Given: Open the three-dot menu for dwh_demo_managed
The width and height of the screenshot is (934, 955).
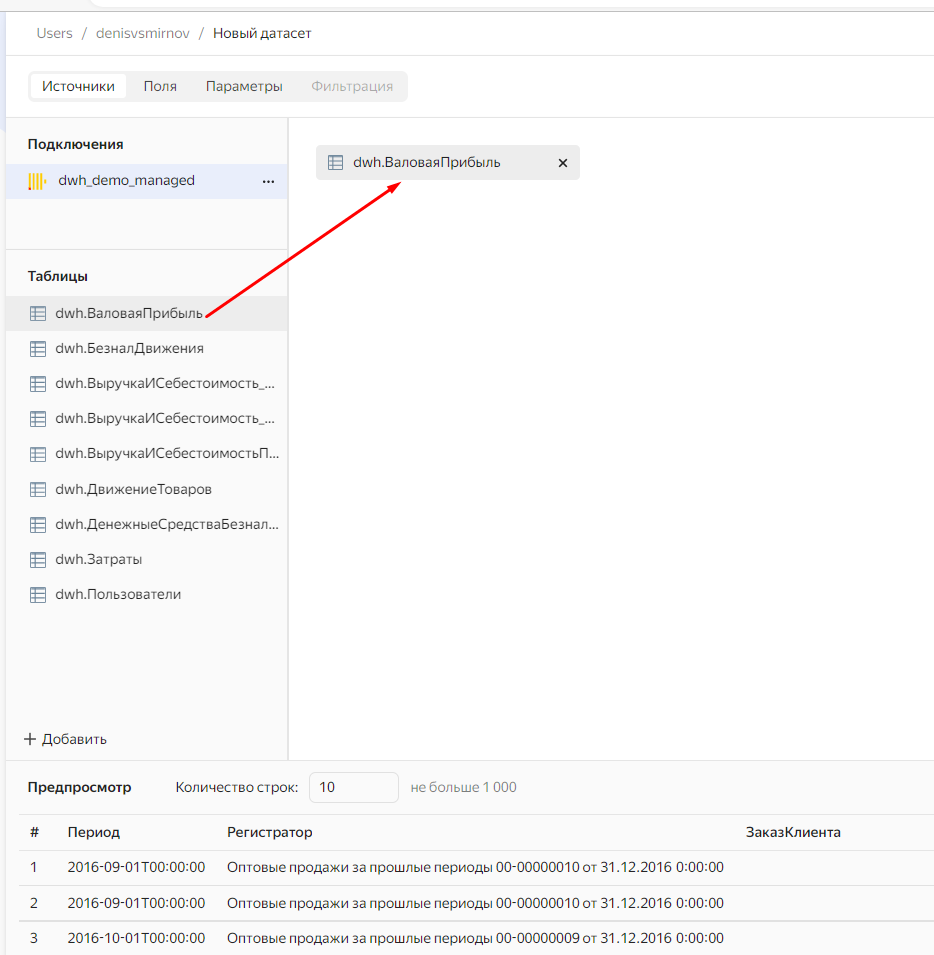Looking at the screenshot, I should click(x=268, y=181).
